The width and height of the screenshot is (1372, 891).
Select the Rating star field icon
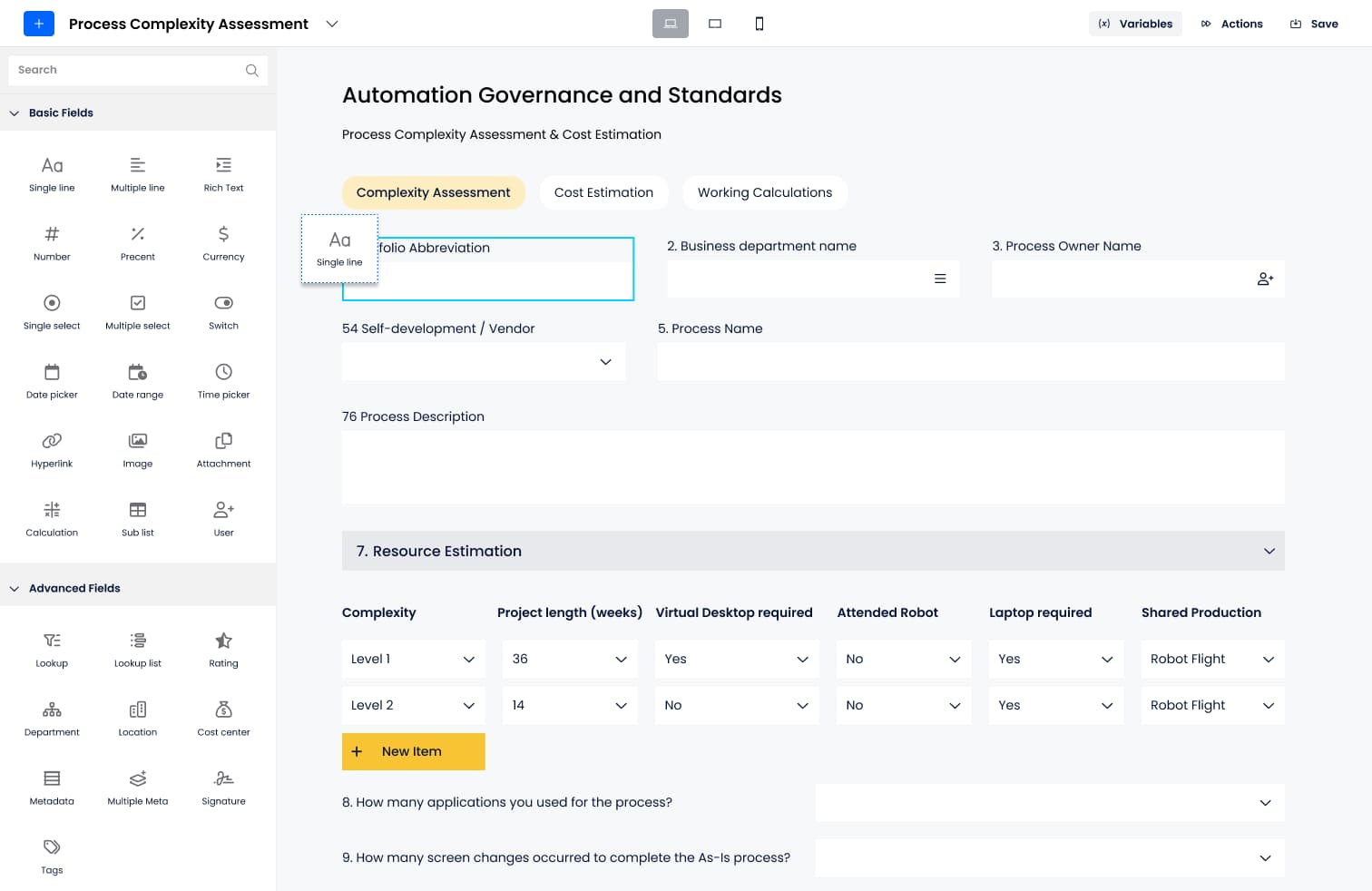223,641
